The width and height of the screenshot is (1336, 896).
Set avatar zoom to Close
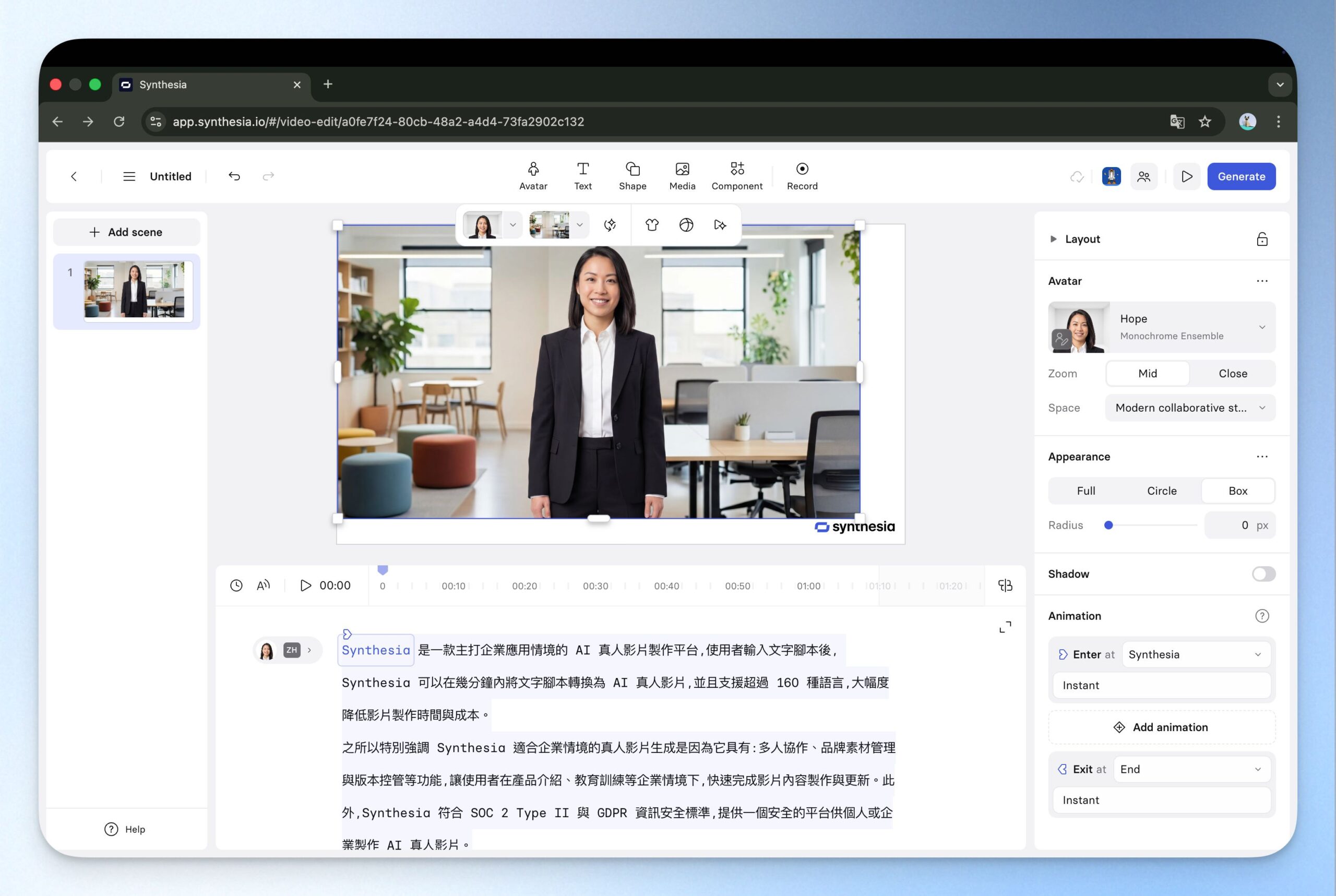(x=1232, y=373)
